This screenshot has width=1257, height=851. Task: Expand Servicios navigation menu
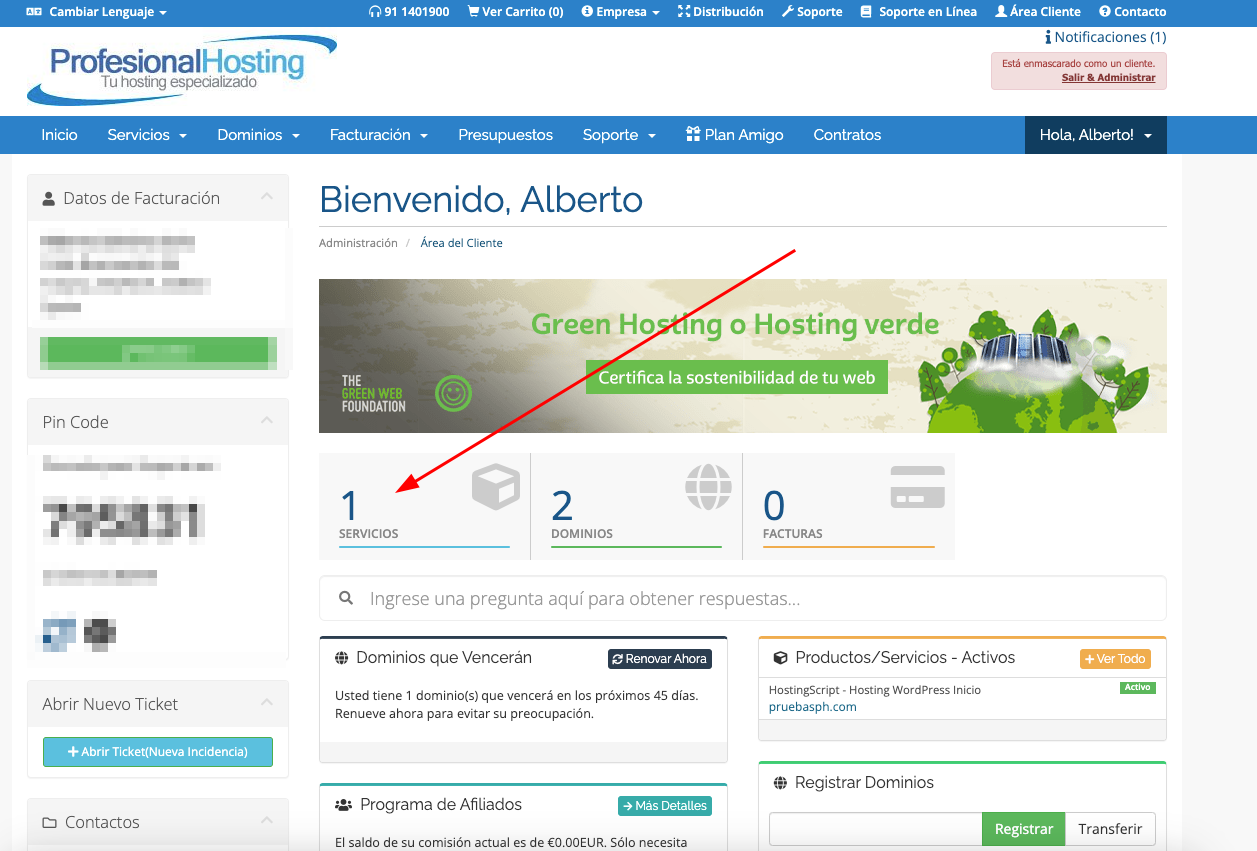pos(147,135)
